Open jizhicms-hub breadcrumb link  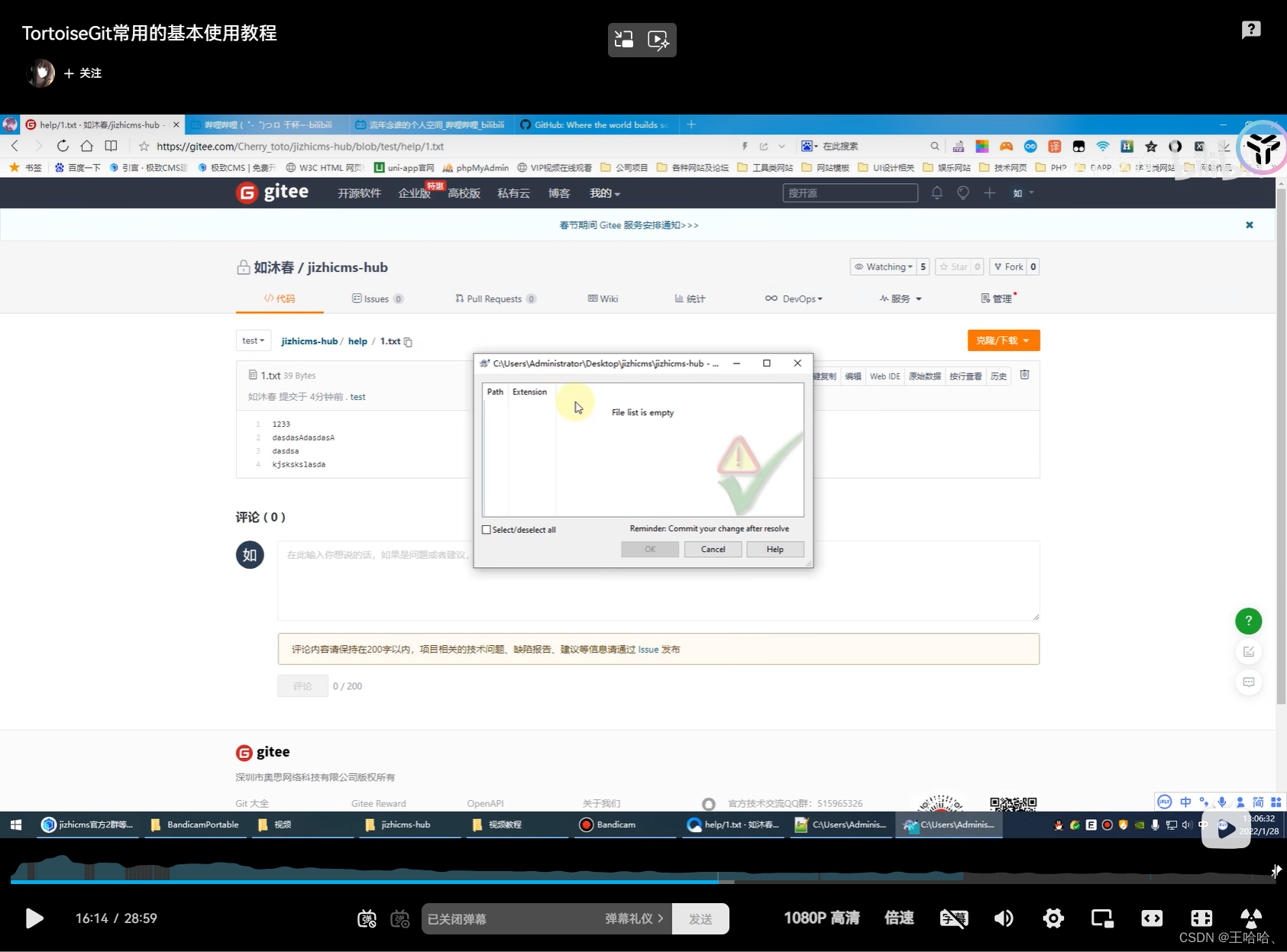coord(309,341)
